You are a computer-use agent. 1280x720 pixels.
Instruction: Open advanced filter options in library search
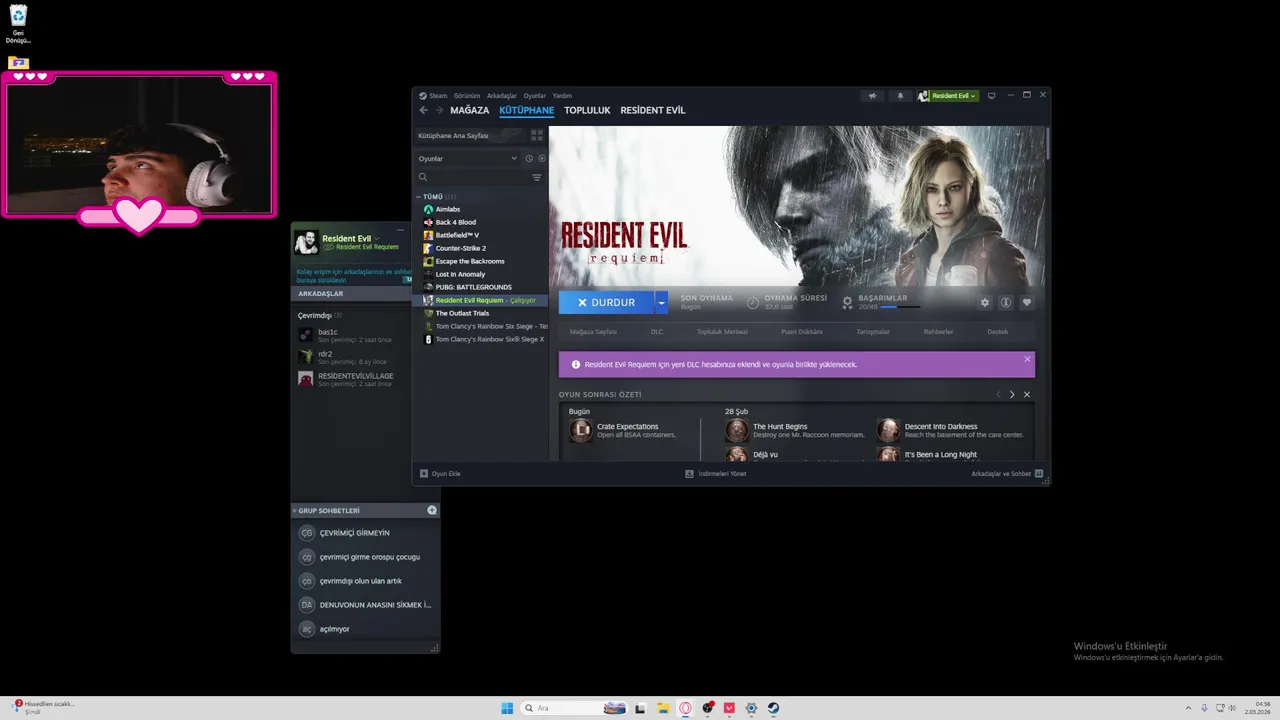[x=537, y=177]
